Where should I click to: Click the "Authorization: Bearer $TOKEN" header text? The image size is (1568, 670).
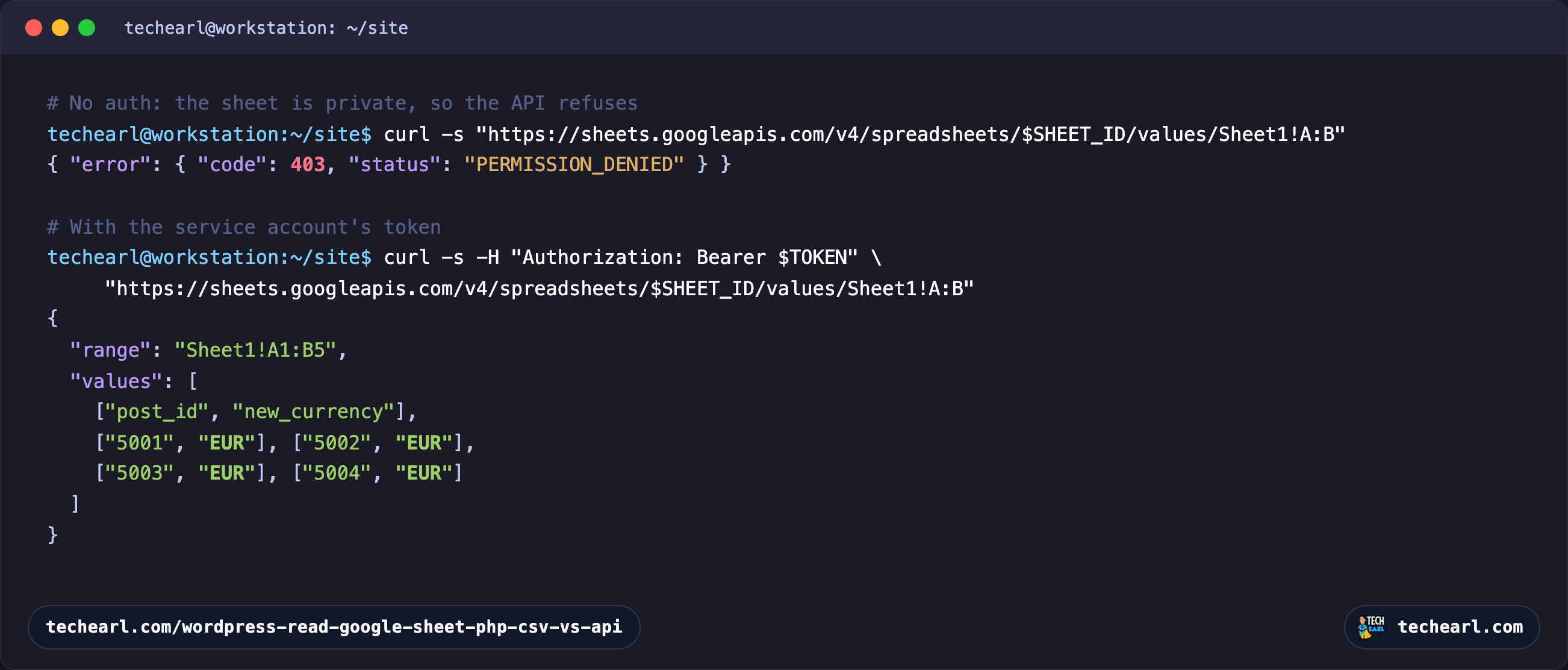tap(684, 258)
